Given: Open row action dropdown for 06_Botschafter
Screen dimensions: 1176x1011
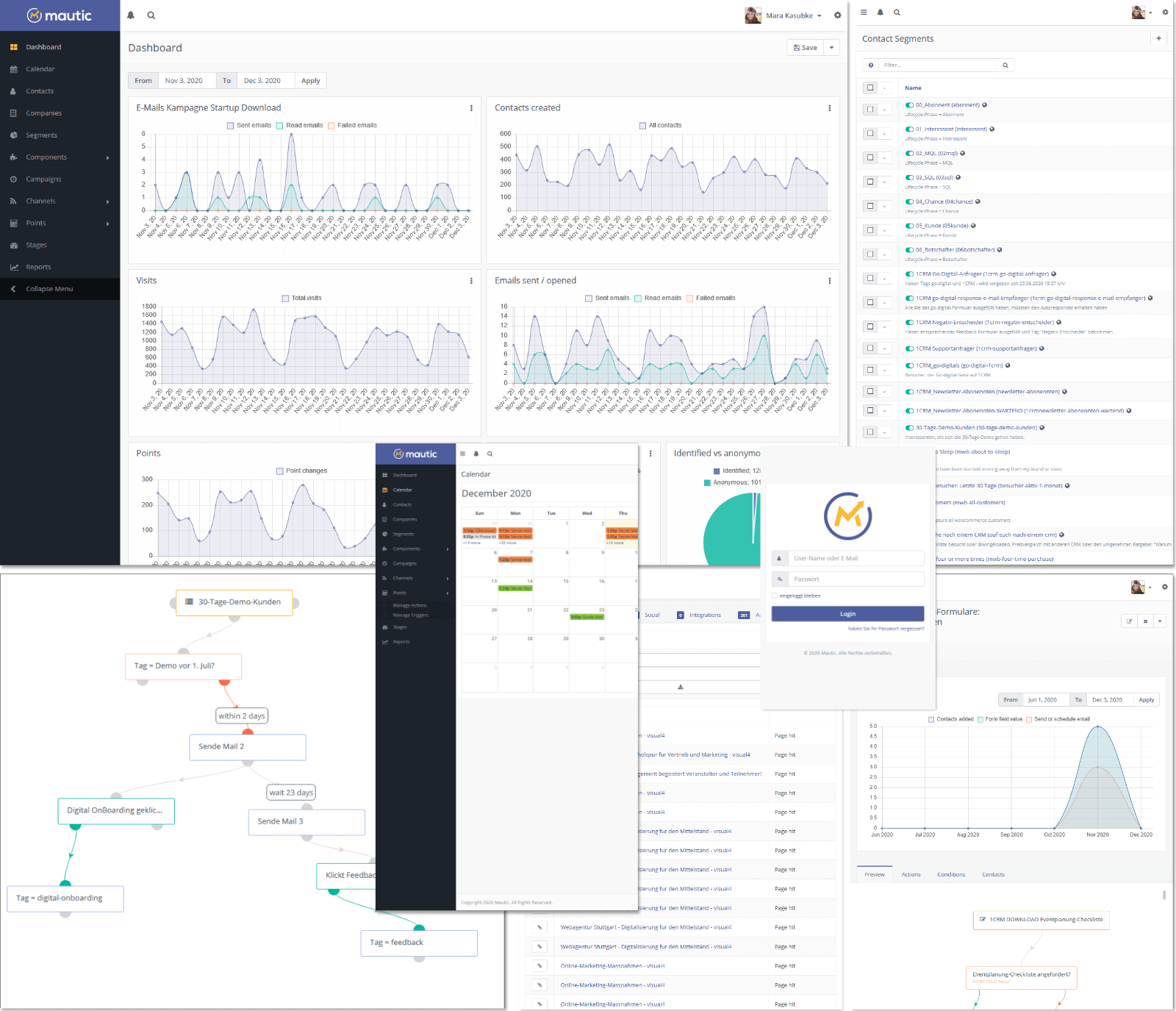Looking at the screenshot, I should [x=885, y=254].
